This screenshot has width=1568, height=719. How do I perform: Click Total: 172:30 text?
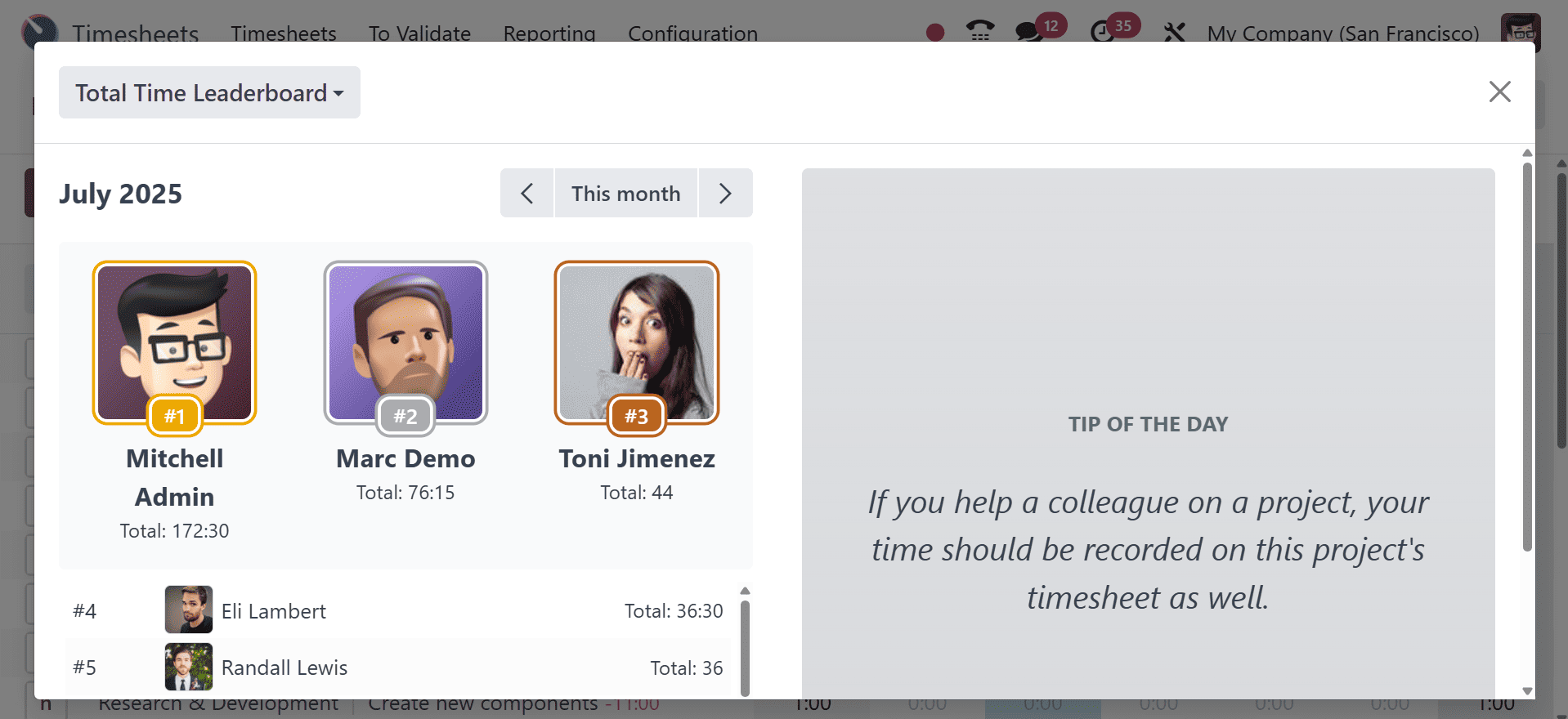174,531
